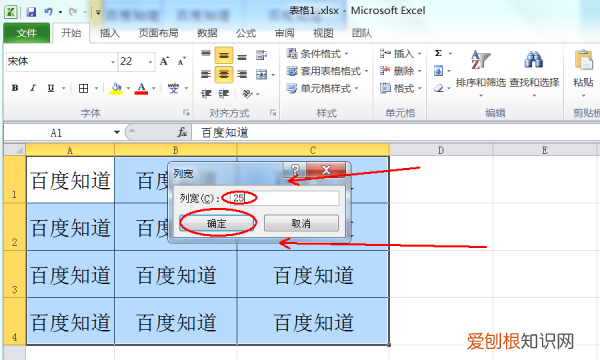Click the select-all corner of the sheet
The image size is (600, 360).
click(x=15, y=150)
